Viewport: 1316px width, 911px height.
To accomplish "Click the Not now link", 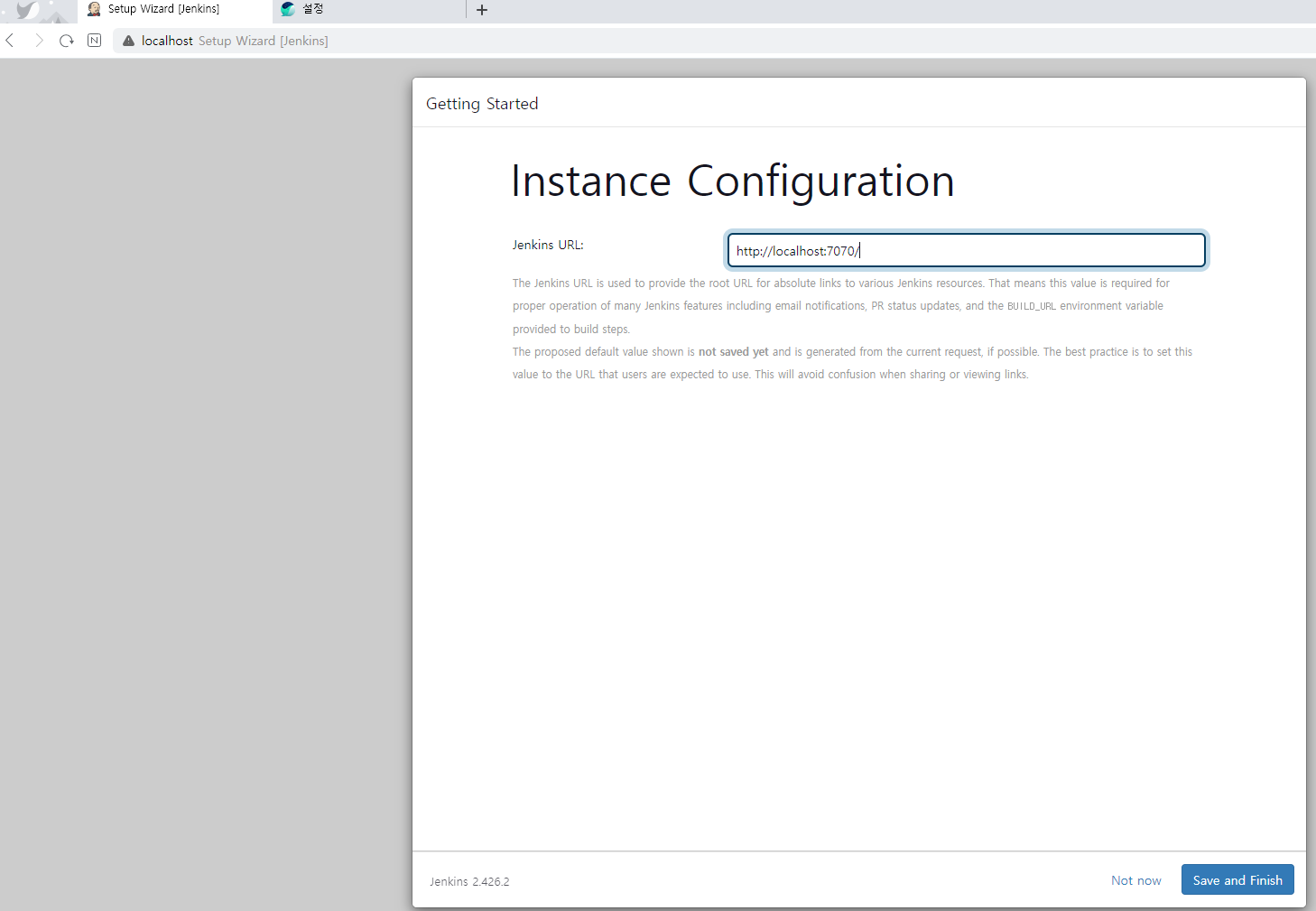I will click(x=1136, y=880).
